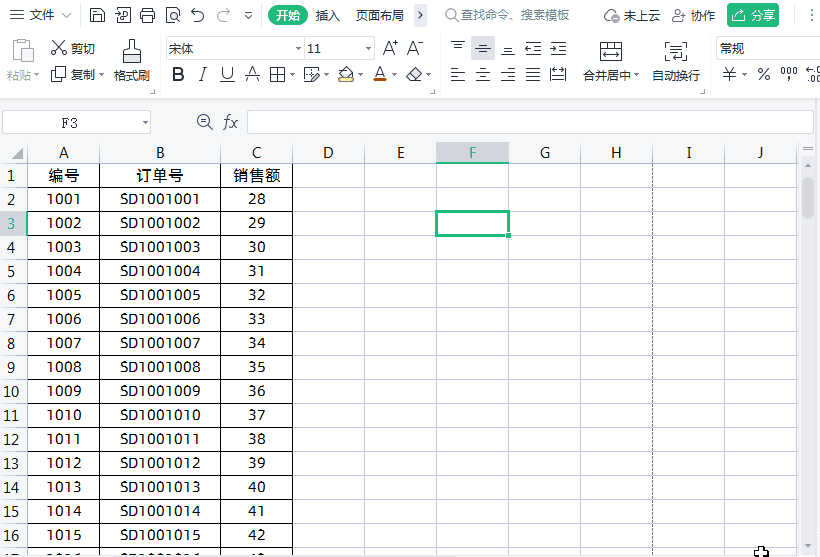The width and height of the screenshot is (820, 557).
Task: Increase indent icon
Action: (x=558, y=49)
